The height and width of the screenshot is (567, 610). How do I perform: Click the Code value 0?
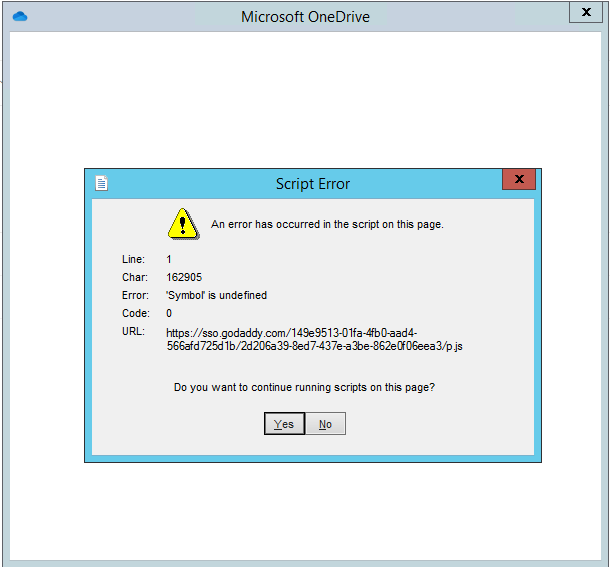[x=169, y=313]
